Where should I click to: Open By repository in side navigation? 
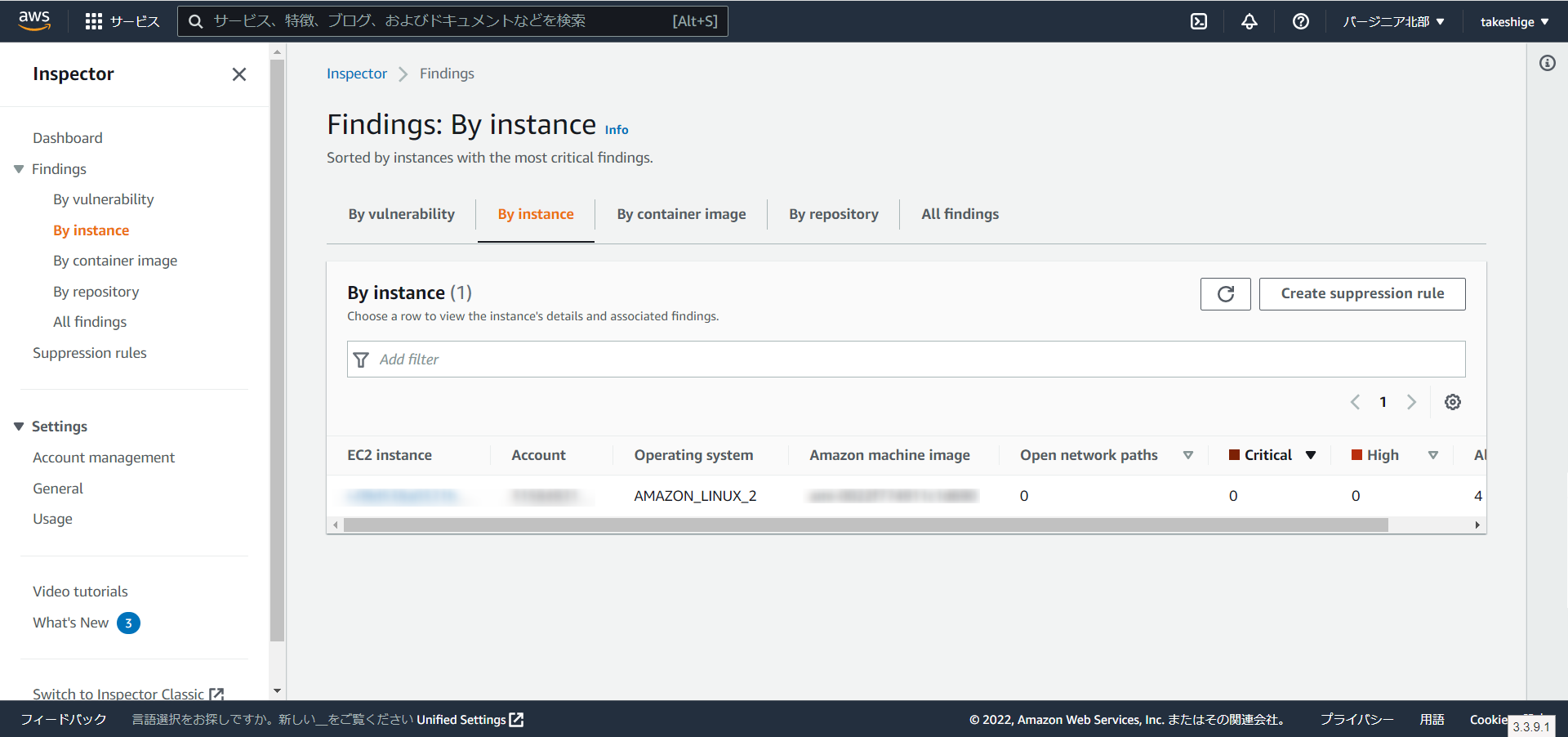tap(96, 292)
